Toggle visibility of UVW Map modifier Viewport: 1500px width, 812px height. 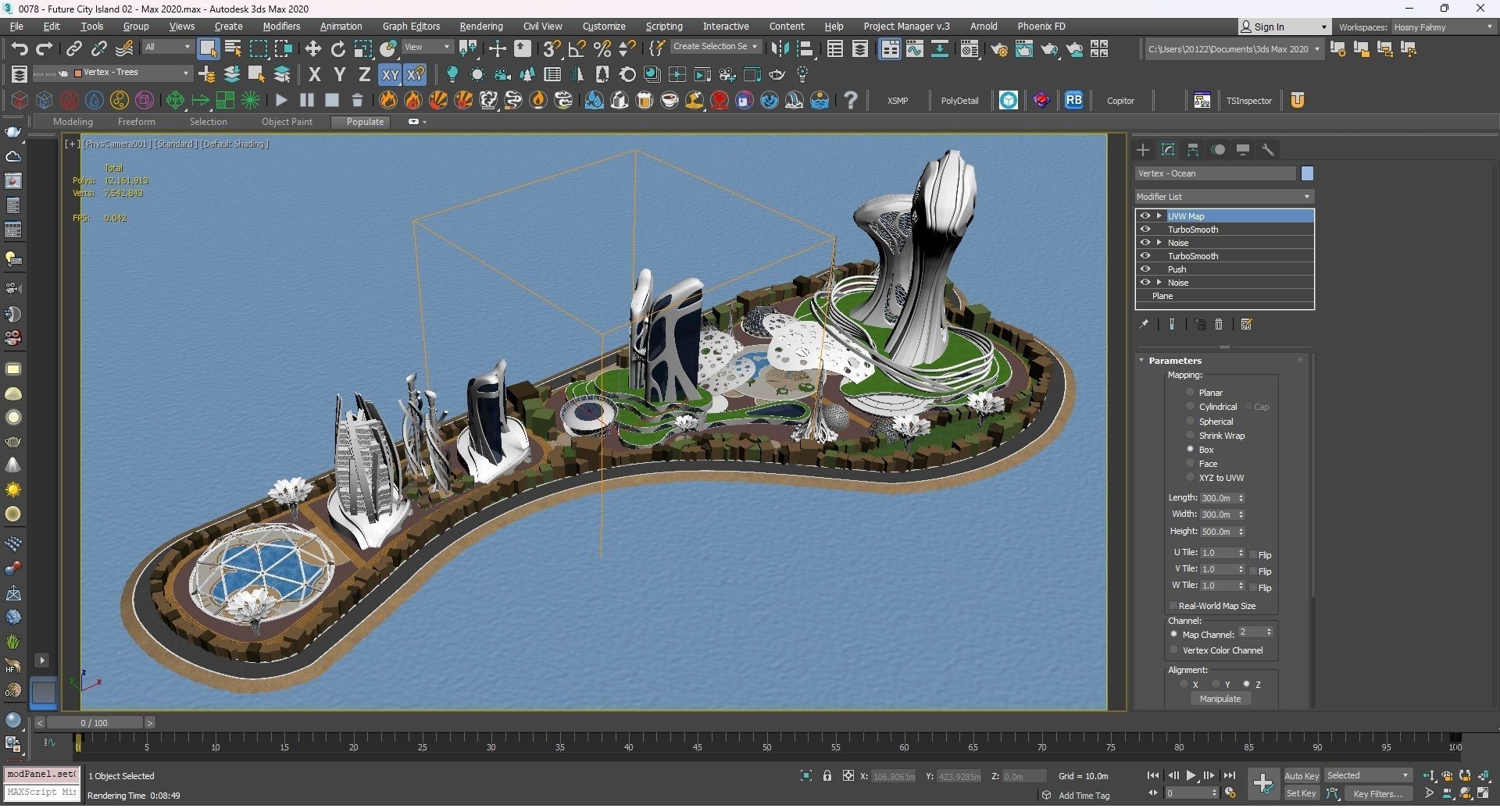pyautogui.click(x=1145, y=216)
